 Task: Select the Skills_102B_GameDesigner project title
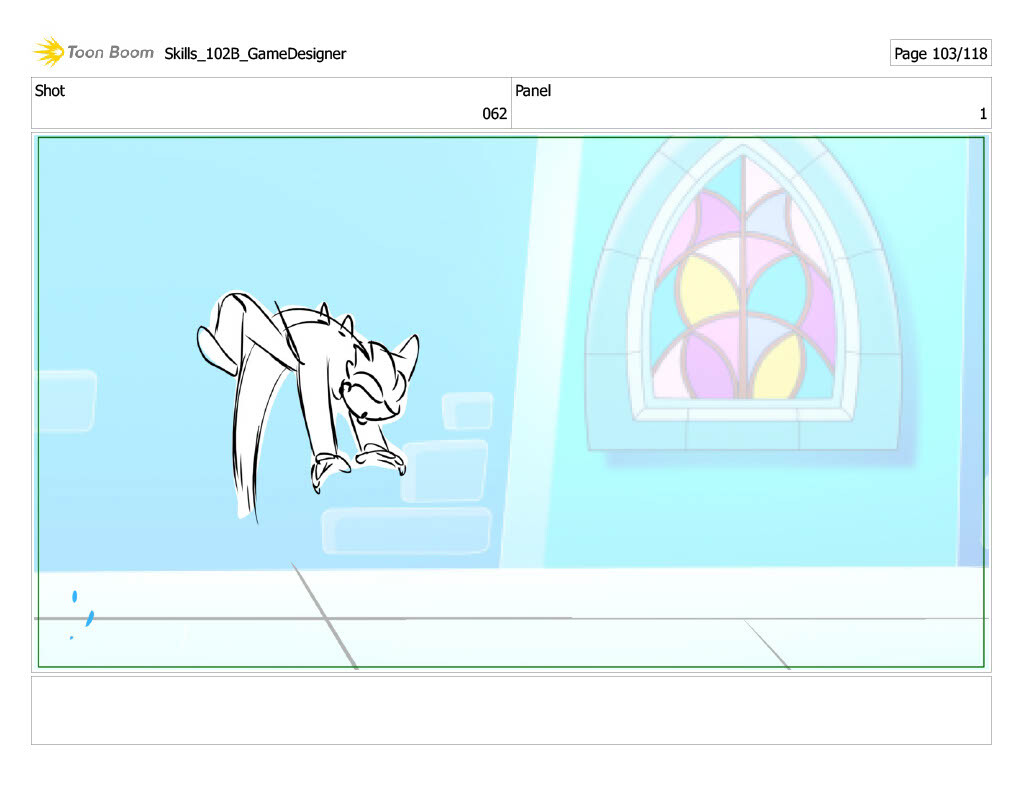click(x=255, y=54)
